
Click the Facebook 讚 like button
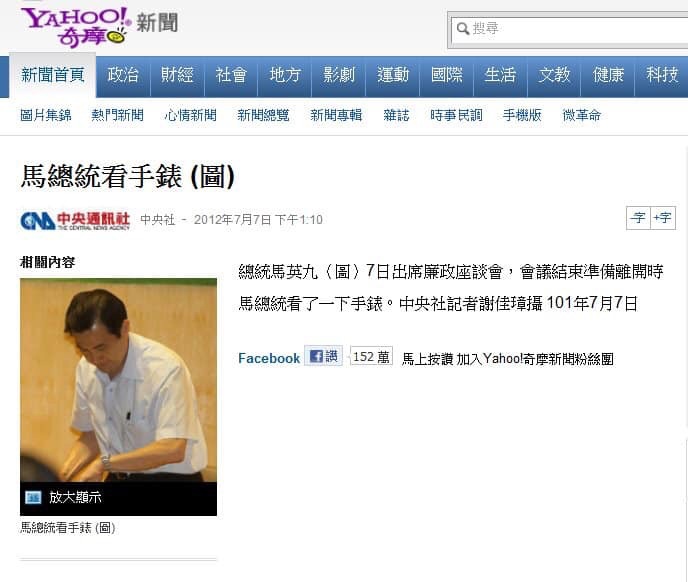point(323,356)
